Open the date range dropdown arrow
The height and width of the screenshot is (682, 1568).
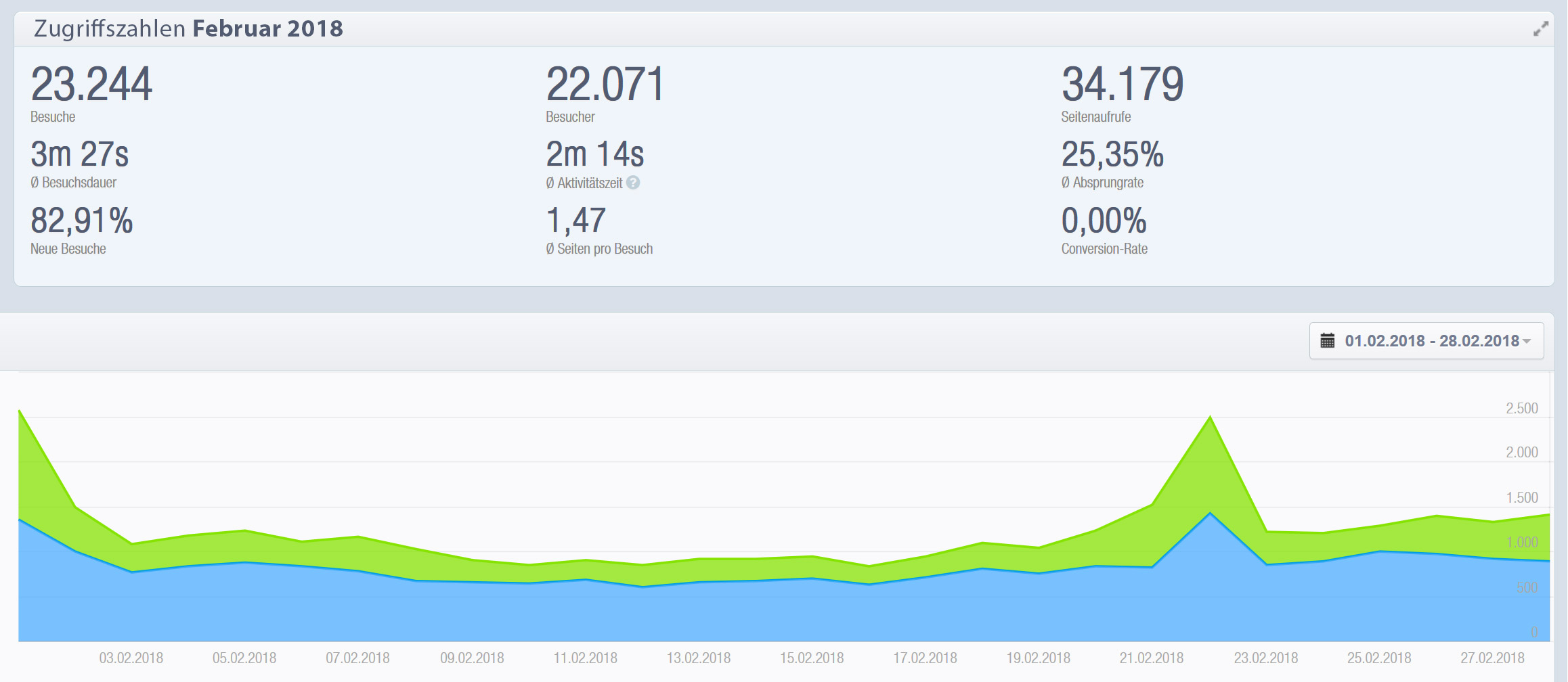[1527, 341]
